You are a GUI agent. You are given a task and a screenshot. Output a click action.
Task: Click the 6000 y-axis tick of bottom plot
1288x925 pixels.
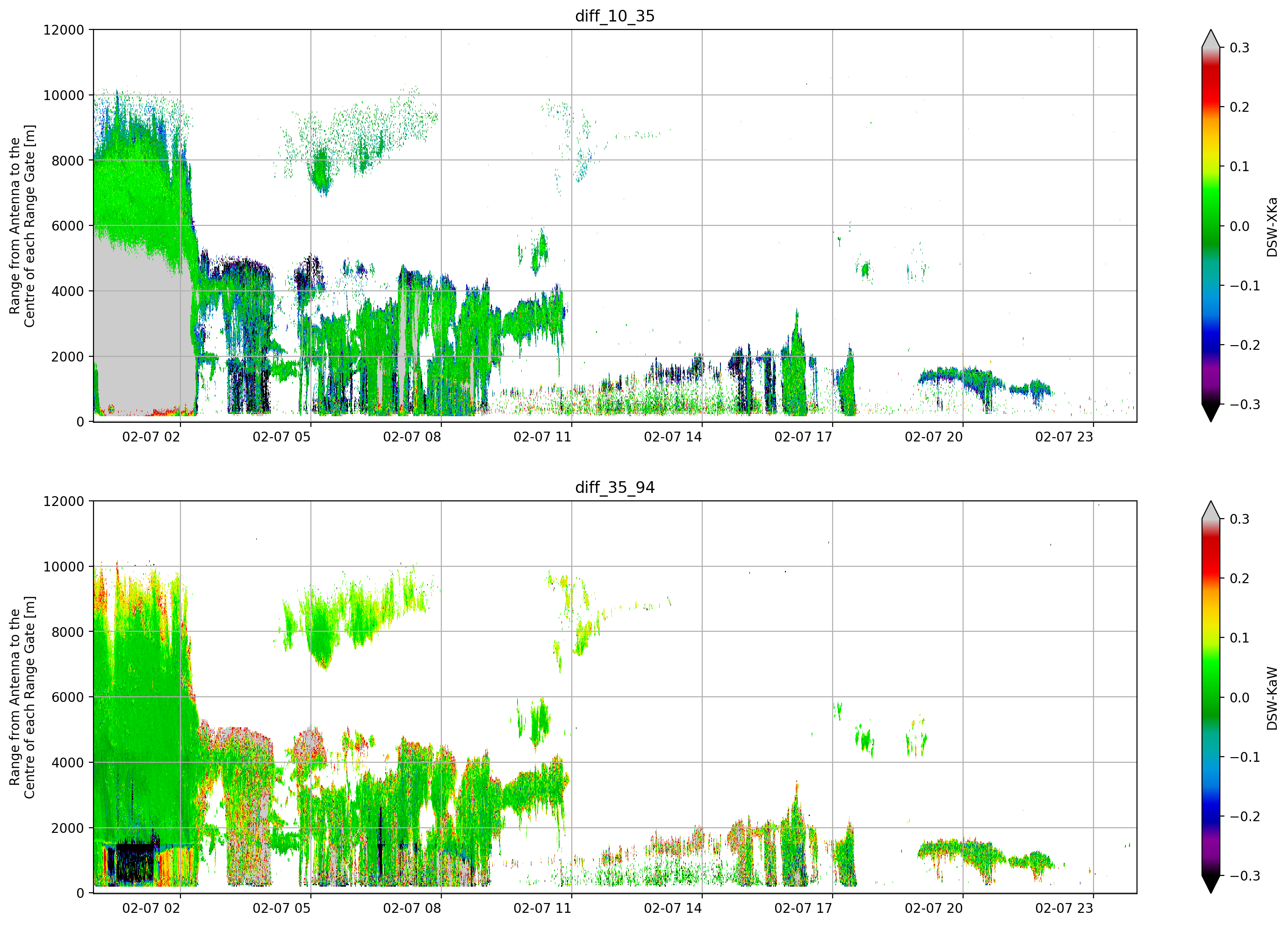tap(68, 697)
